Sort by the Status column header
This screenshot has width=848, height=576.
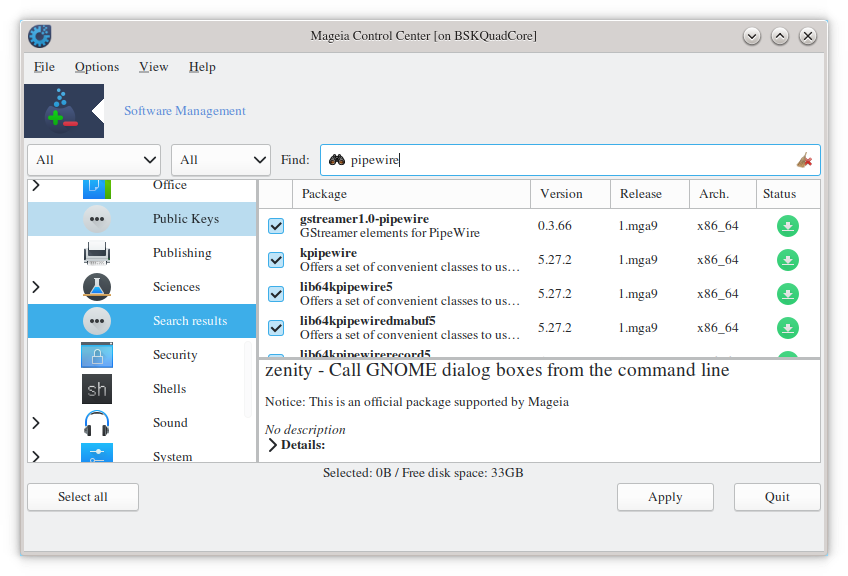pos(788,194)
